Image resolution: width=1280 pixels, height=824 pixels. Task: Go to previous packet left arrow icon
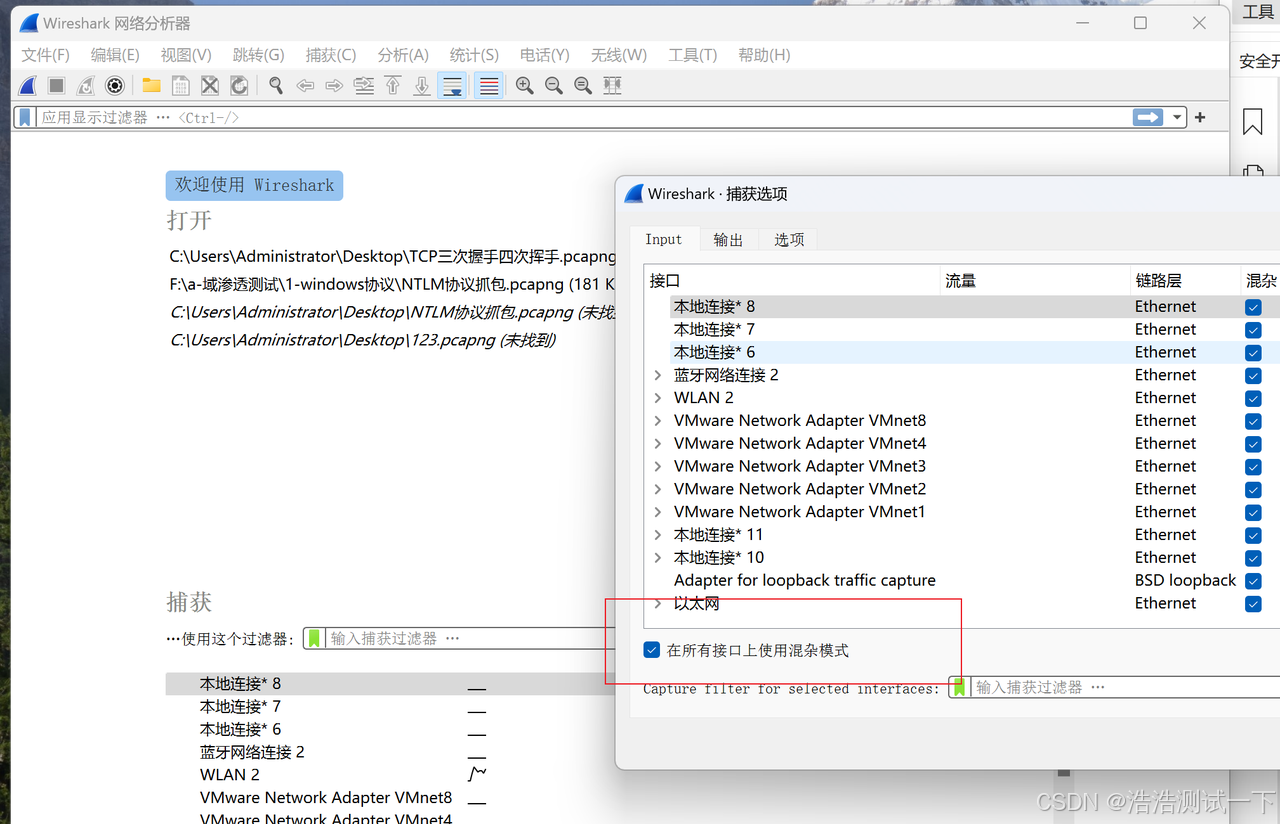305,86
